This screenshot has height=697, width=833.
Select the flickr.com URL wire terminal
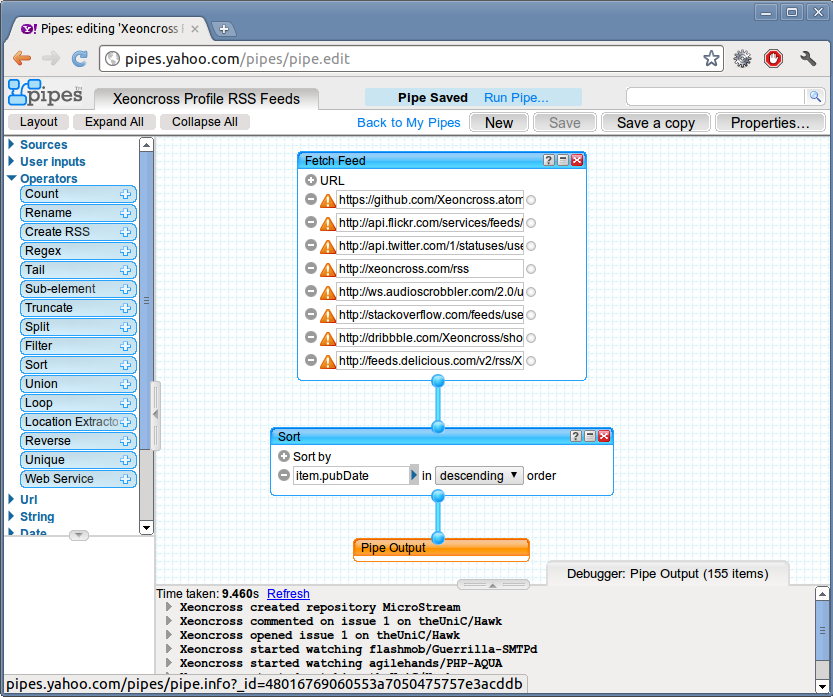coord(531,223)
